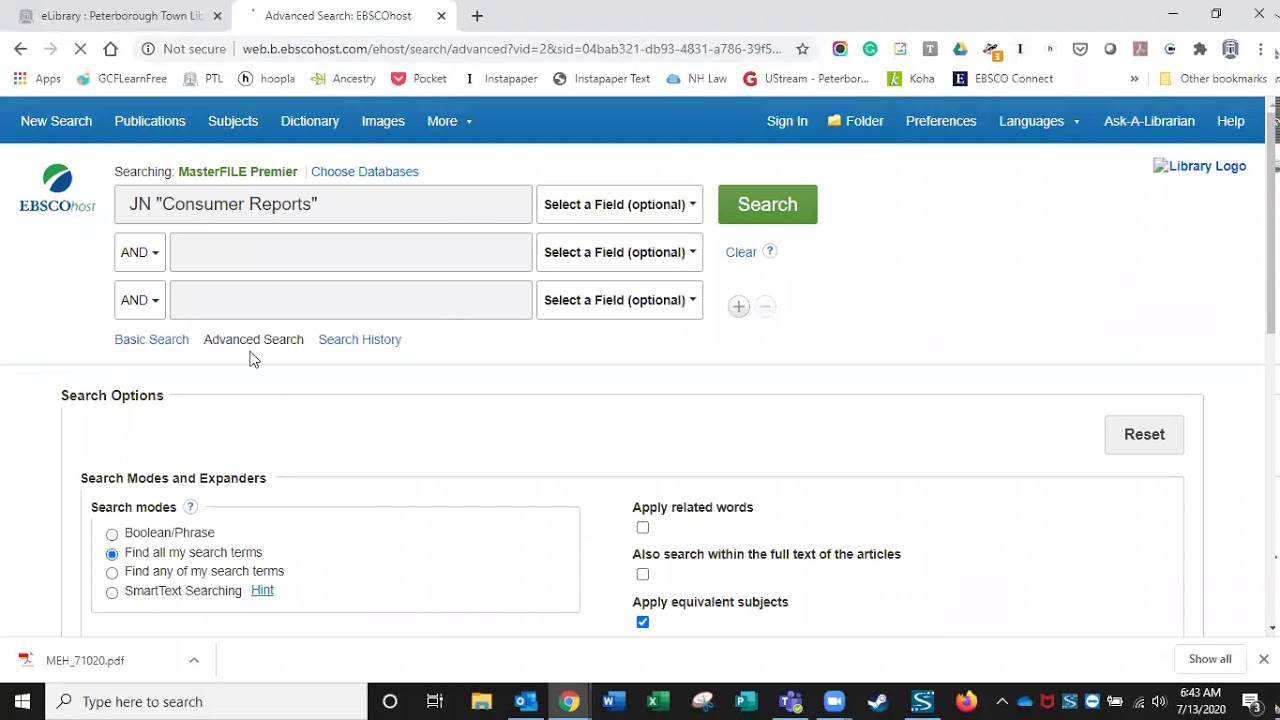Select Find all my search terms
The height and width of the screenshot is (720, 1280).
(x=112, y=553)
